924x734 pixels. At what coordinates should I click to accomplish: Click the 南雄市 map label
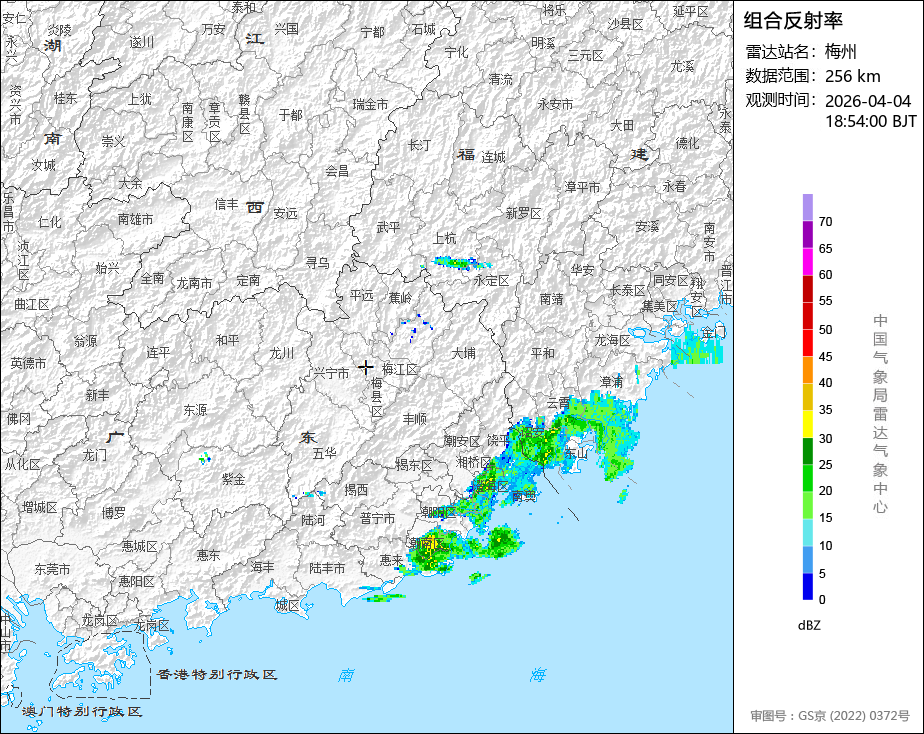(x=136, y=219)
